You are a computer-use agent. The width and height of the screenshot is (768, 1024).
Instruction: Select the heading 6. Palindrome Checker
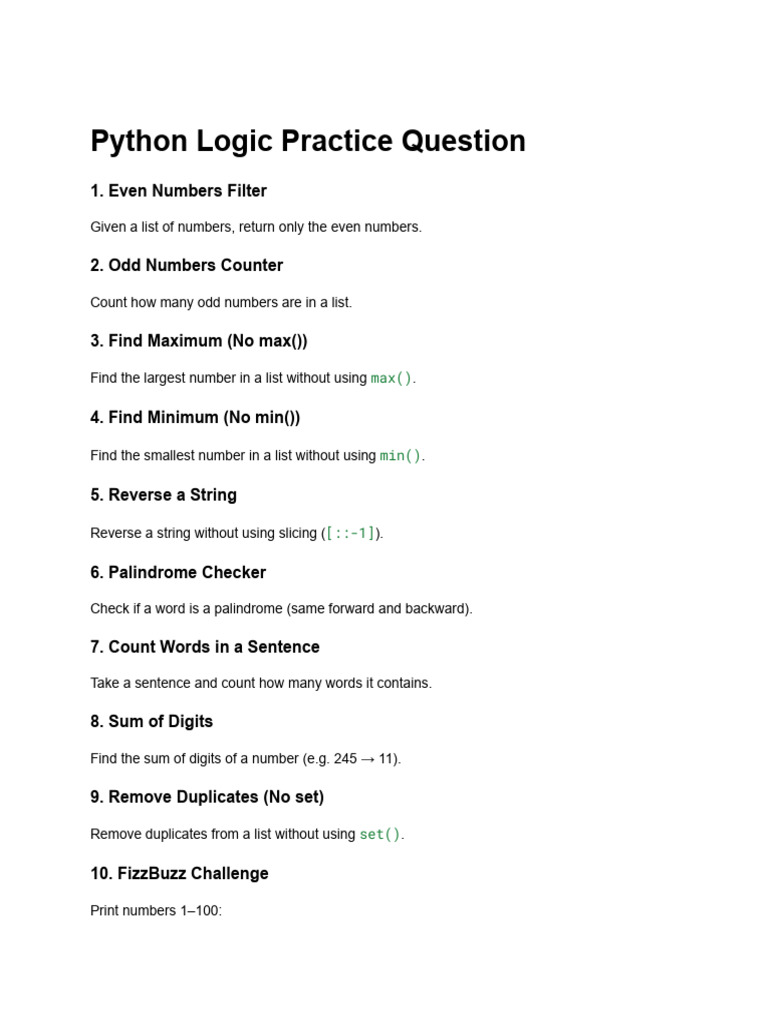(x=178, y=572)
